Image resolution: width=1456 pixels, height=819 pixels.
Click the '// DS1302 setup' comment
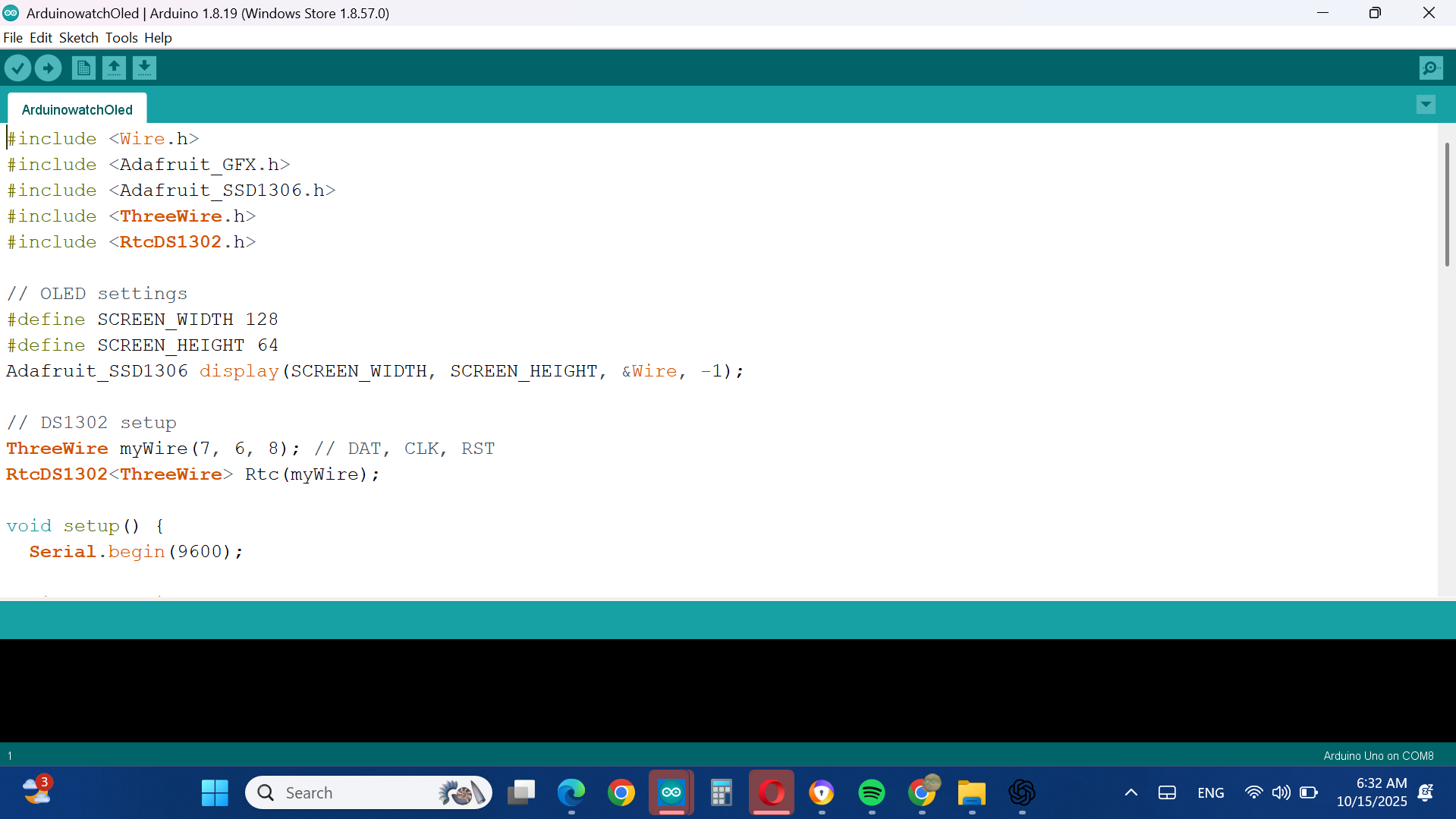[92, 423]
